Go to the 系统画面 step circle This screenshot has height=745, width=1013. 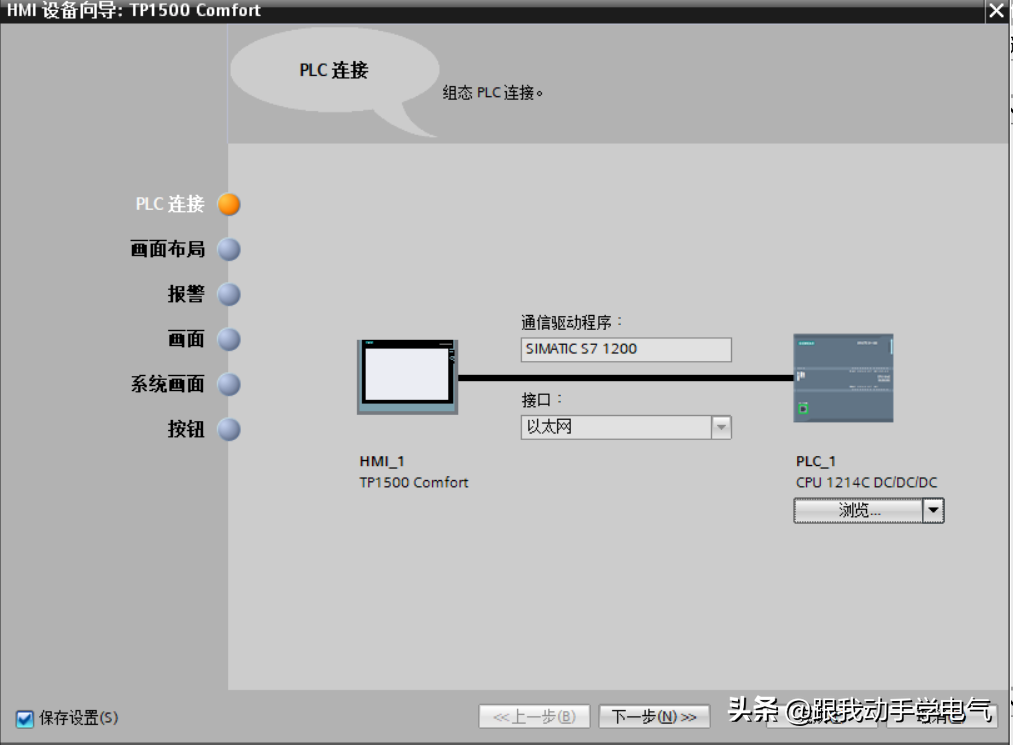[229, 384]
